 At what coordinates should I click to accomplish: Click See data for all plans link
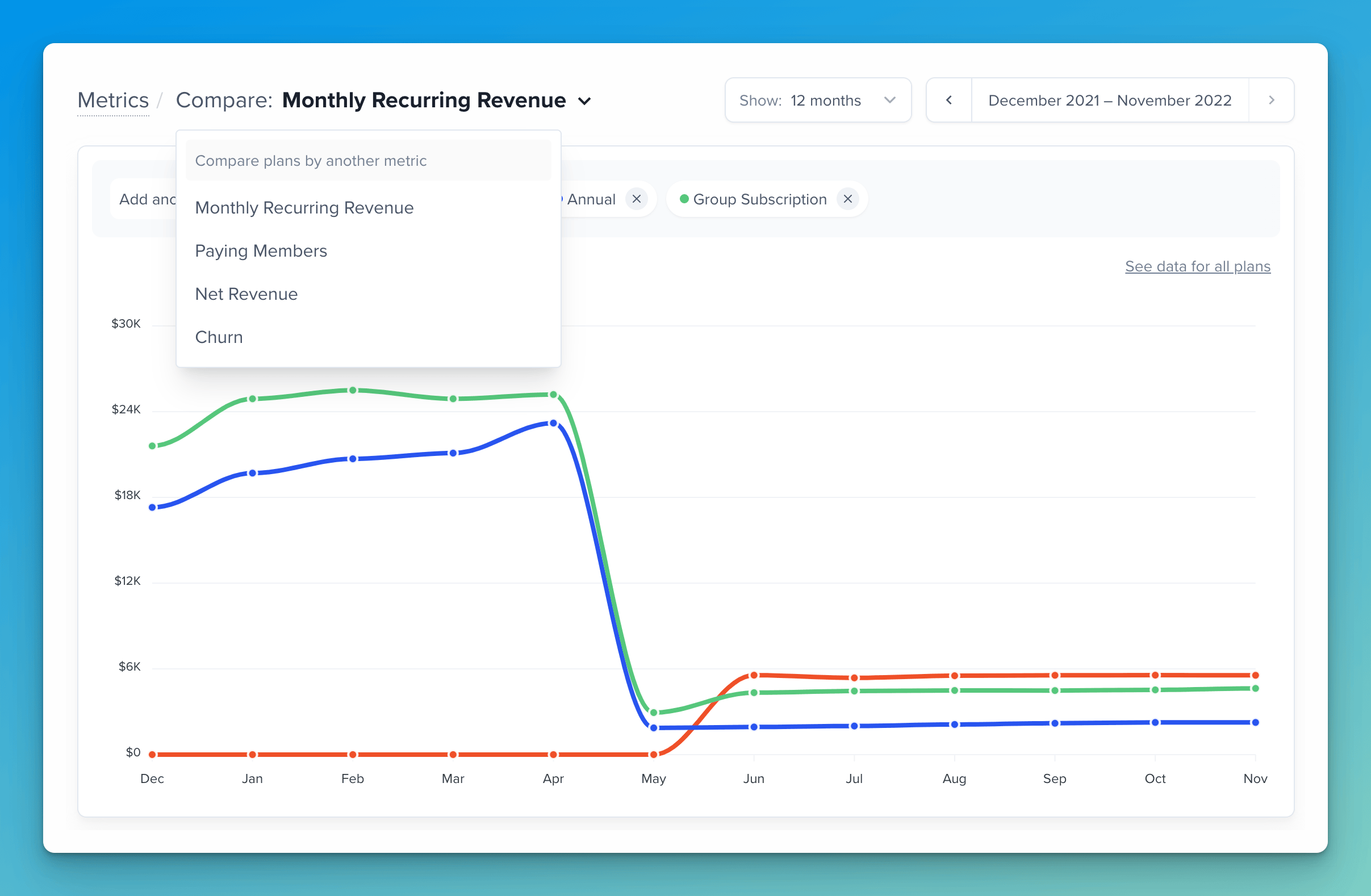(x=1197, y=266)
